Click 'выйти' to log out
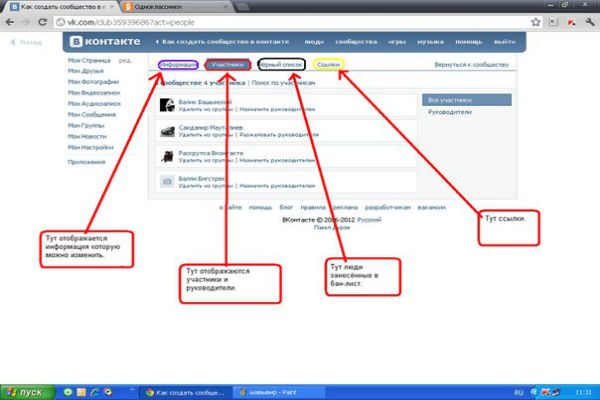Viewport: 600px width, 400px height. click(x=504, y=41)
